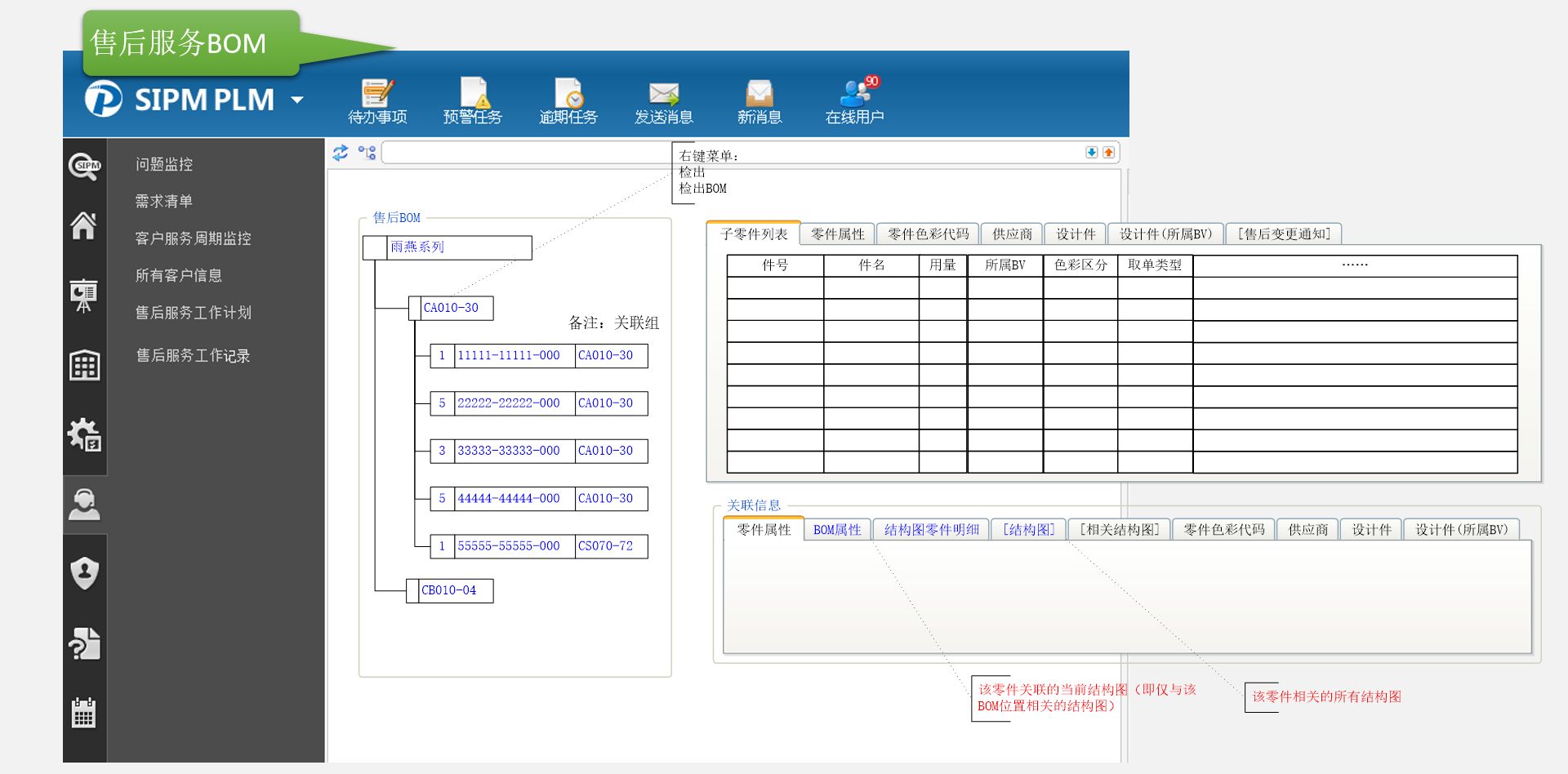Click the home icon in the left sidebar
1568x774 pixels.
(84, 226)
